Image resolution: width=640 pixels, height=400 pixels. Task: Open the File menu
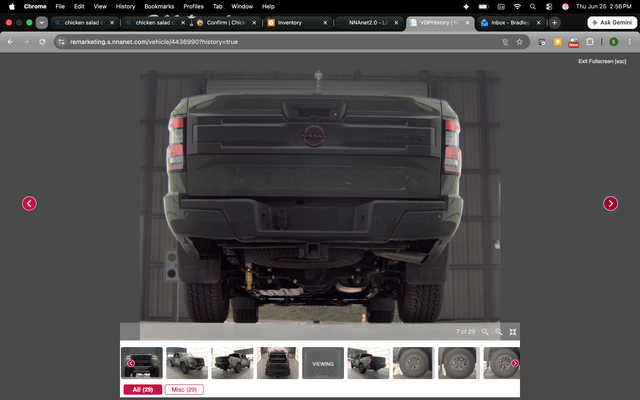pyautogui.click(x=60, y=7)
